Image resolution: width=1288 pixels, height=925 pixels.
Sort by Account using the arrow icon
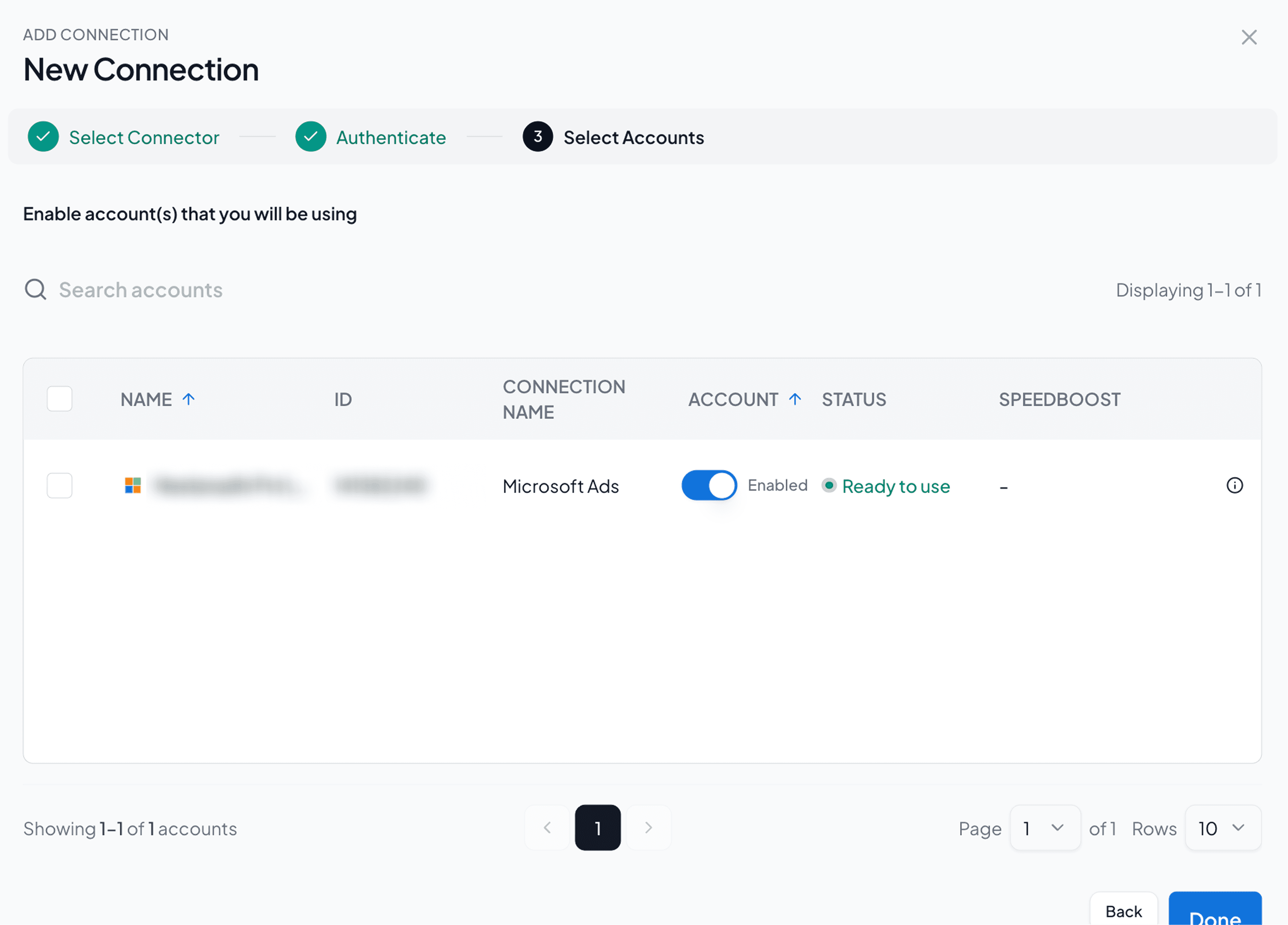(x=795, y=399)
